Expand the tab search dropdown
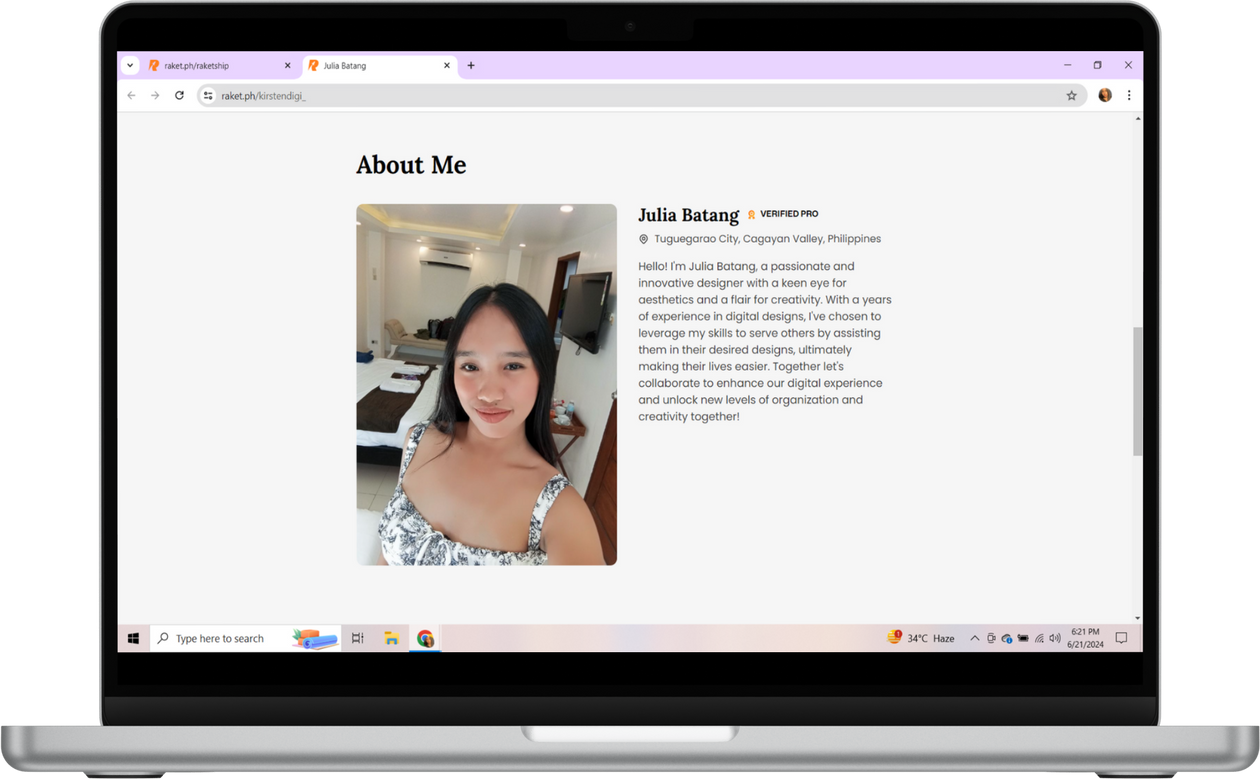1260x779 pixels. [x=130, y=66]
